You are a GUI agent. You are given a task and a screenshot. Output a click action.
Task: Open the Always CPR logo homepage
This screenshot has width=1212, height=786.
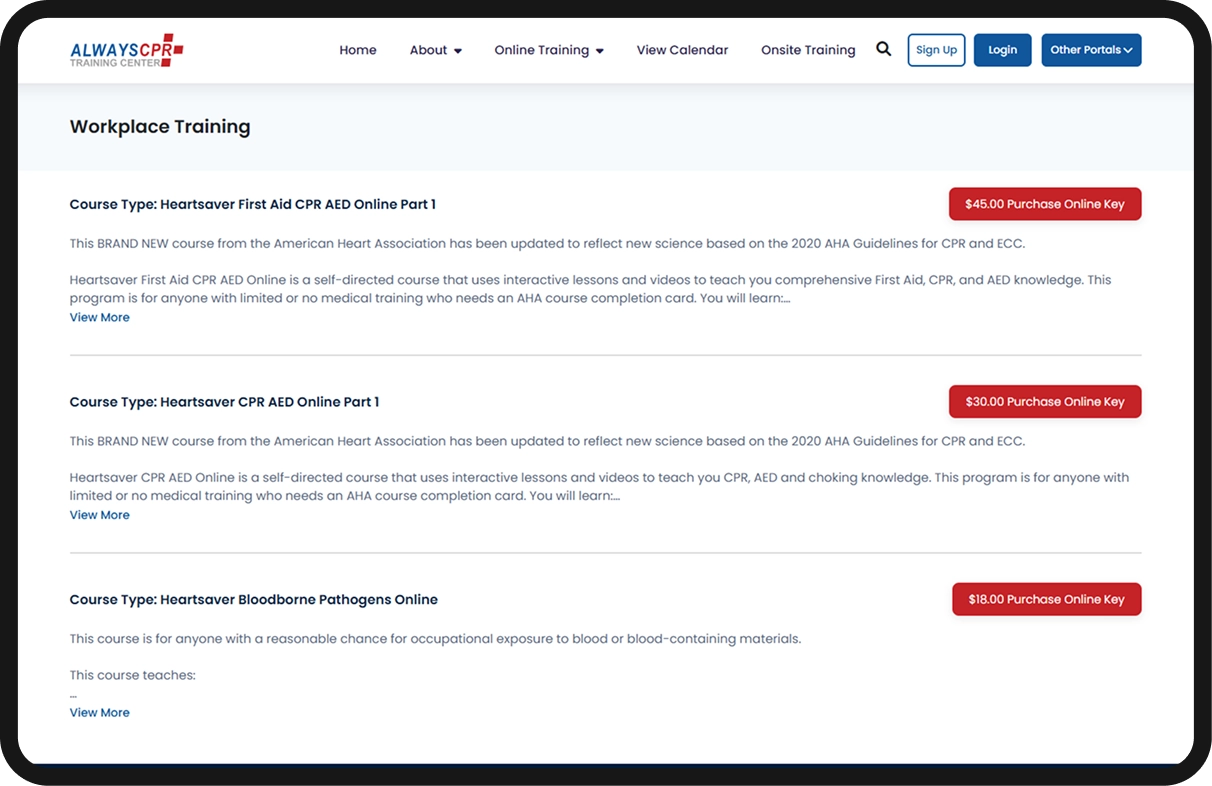click(126, 50)
